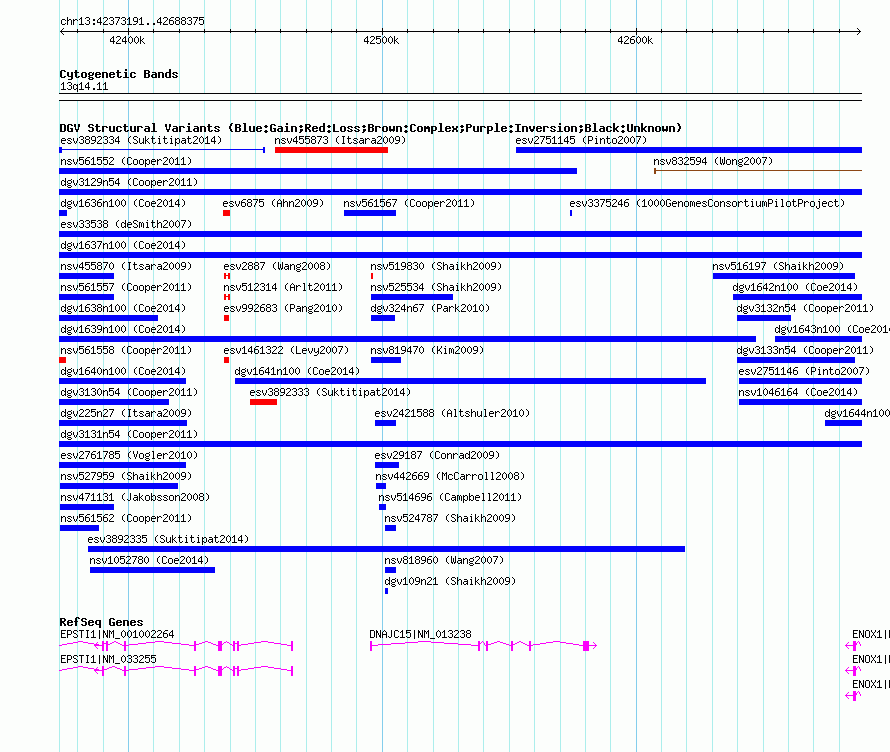890x752 pixels.
Task: Click the nsv561552 (Cooper2011) label
Action: pyautogui.click(x=126, y=161)
